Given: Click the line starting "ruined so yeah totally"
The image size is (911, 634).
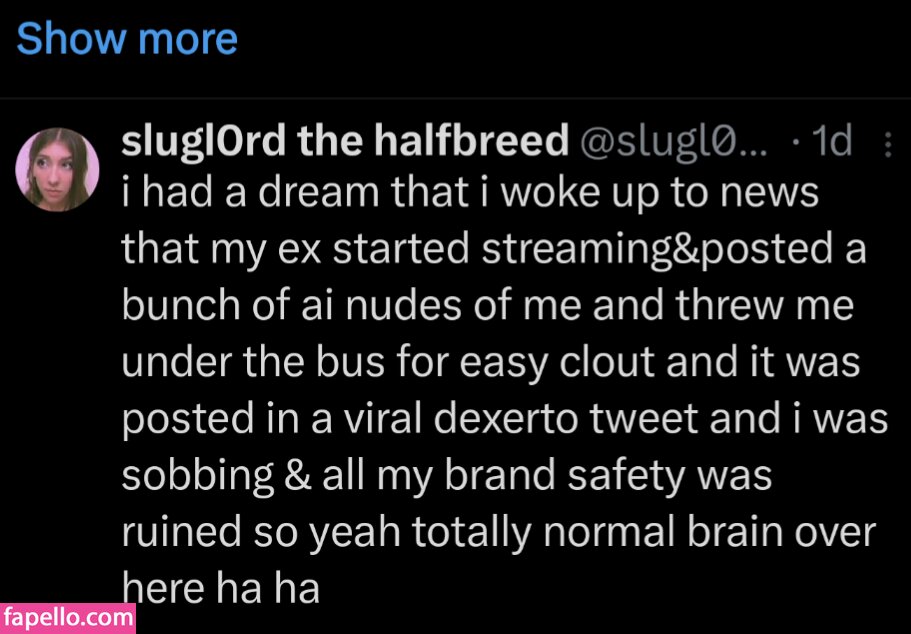Looking at the screenshot, I should click(498, 532).
